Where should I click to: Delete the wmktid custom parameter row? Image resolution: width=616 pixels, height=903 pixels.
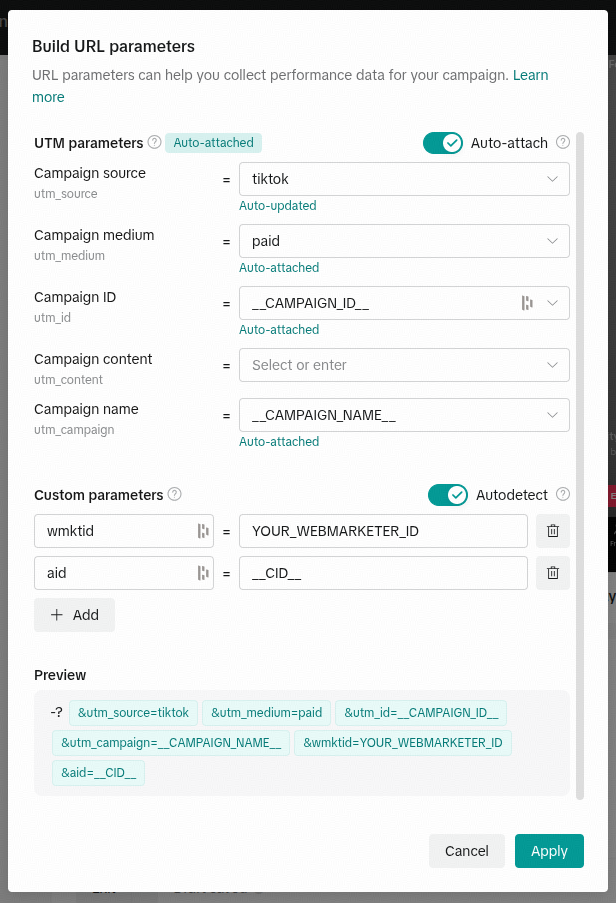(x=553, y=531)
